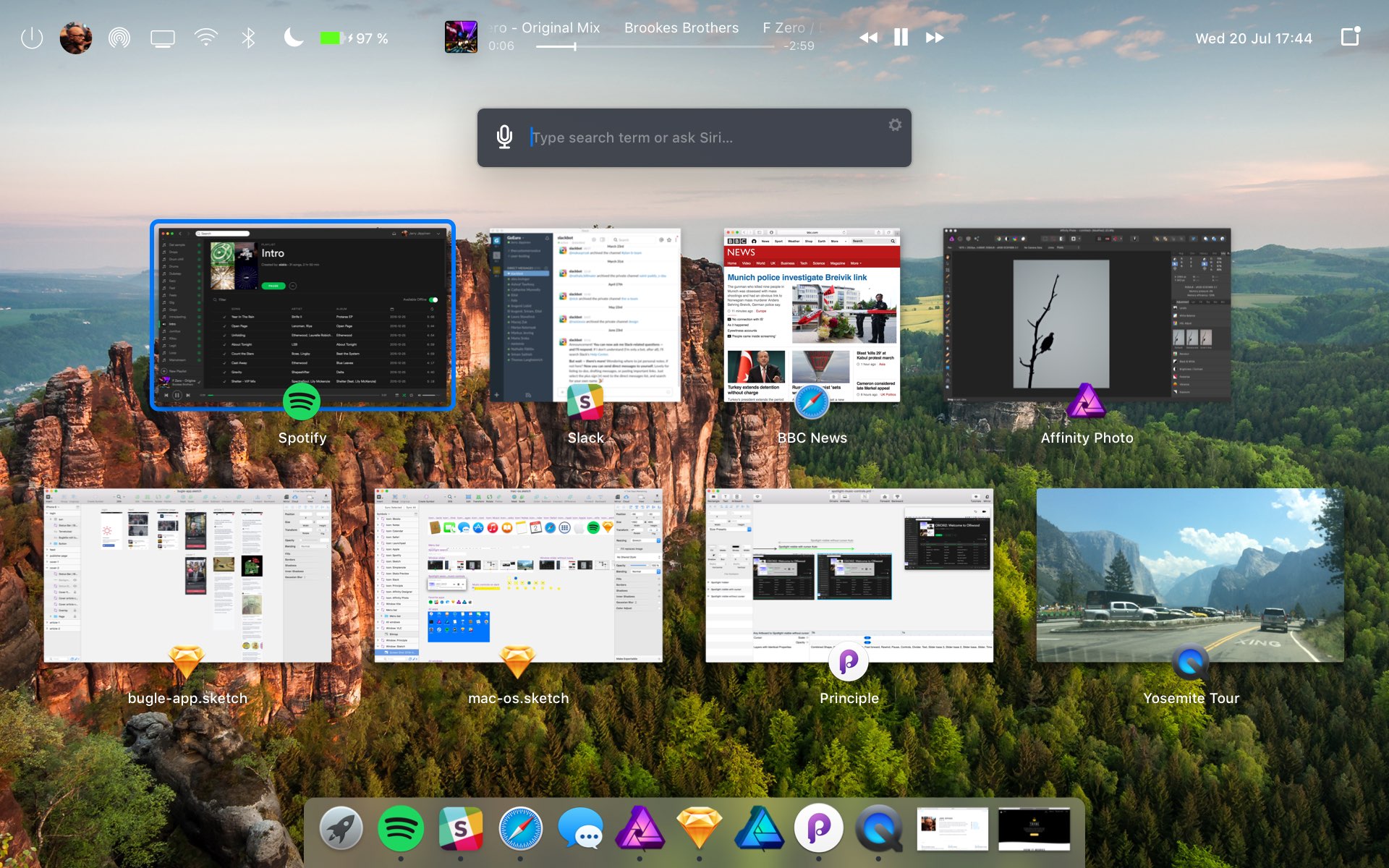Open the Science tab on BBC News
1389x868 pixels.
[819, 263]
